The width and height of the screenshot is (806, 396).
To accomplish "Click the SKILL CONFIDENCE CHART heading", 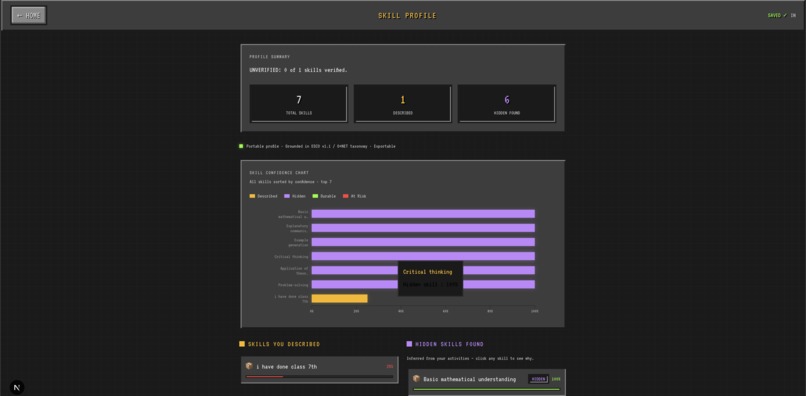I will pyautogui.click(x=279, y=173).
